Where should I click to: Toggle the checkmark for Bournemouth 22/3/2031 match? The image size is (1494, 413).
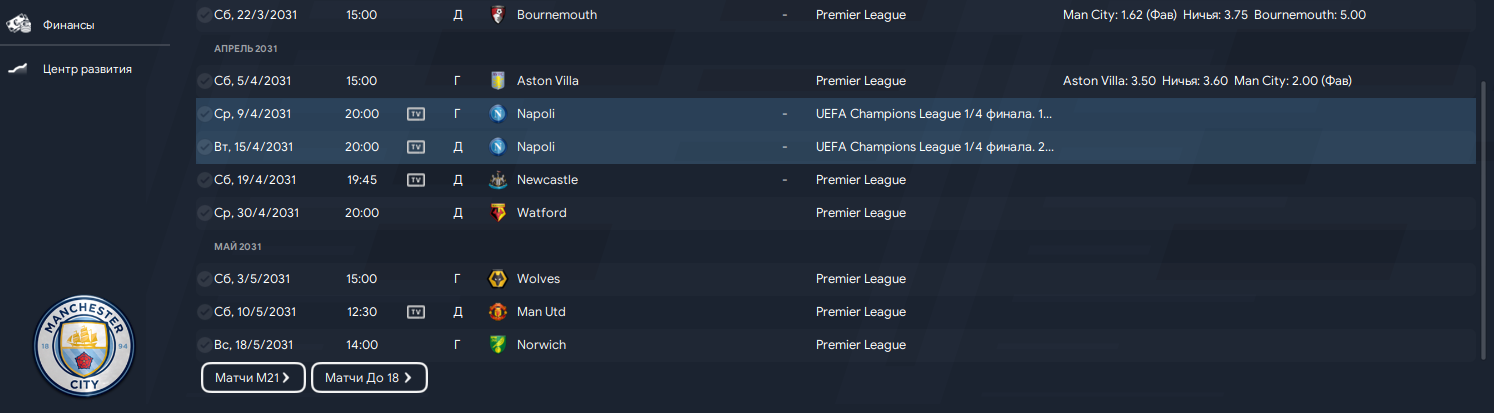(x=205, y=15)
